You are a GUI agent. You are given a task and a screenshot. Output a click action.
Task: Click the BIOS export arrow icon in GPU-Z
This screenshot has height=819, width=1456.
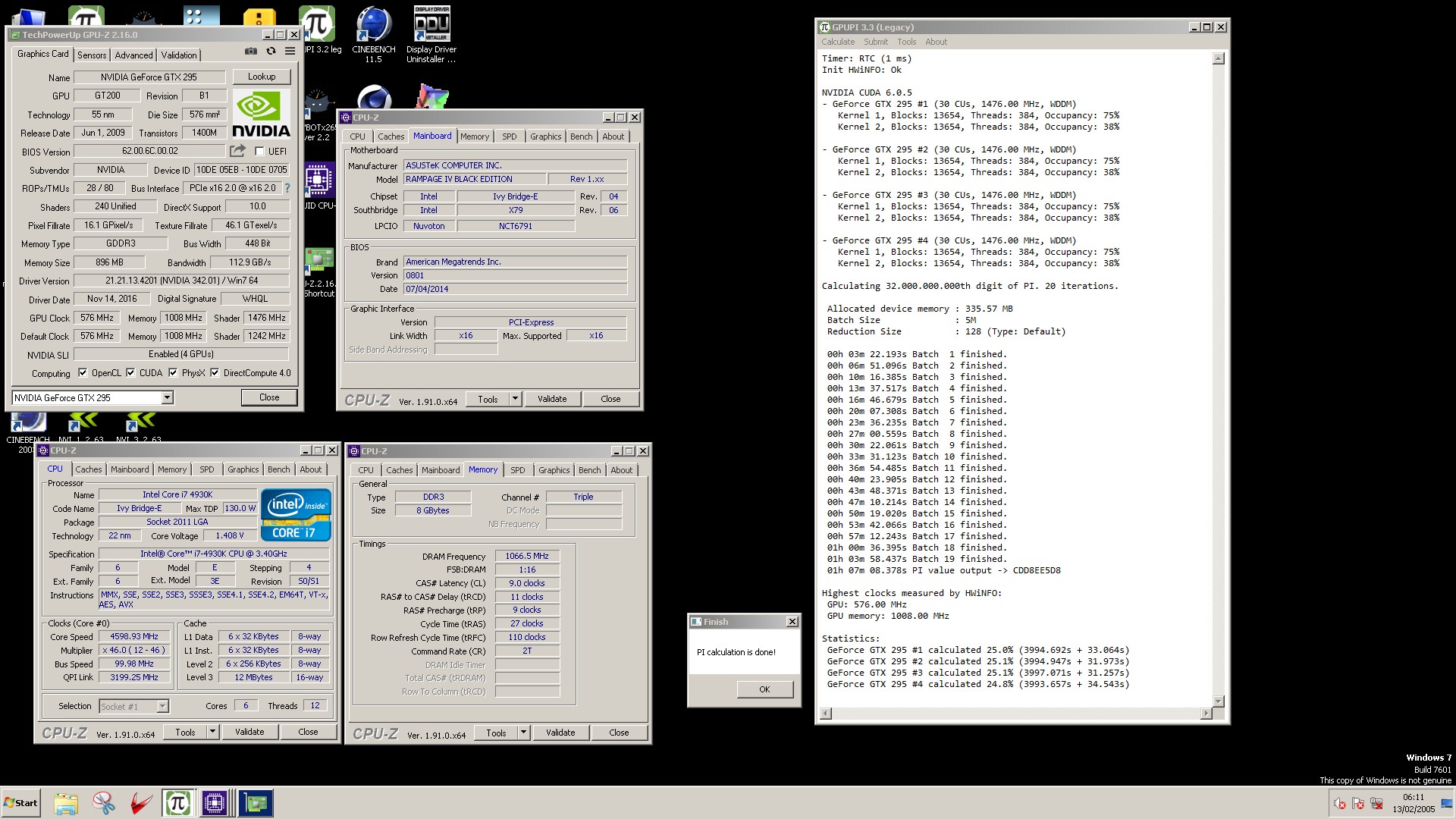tap(238, 151)
